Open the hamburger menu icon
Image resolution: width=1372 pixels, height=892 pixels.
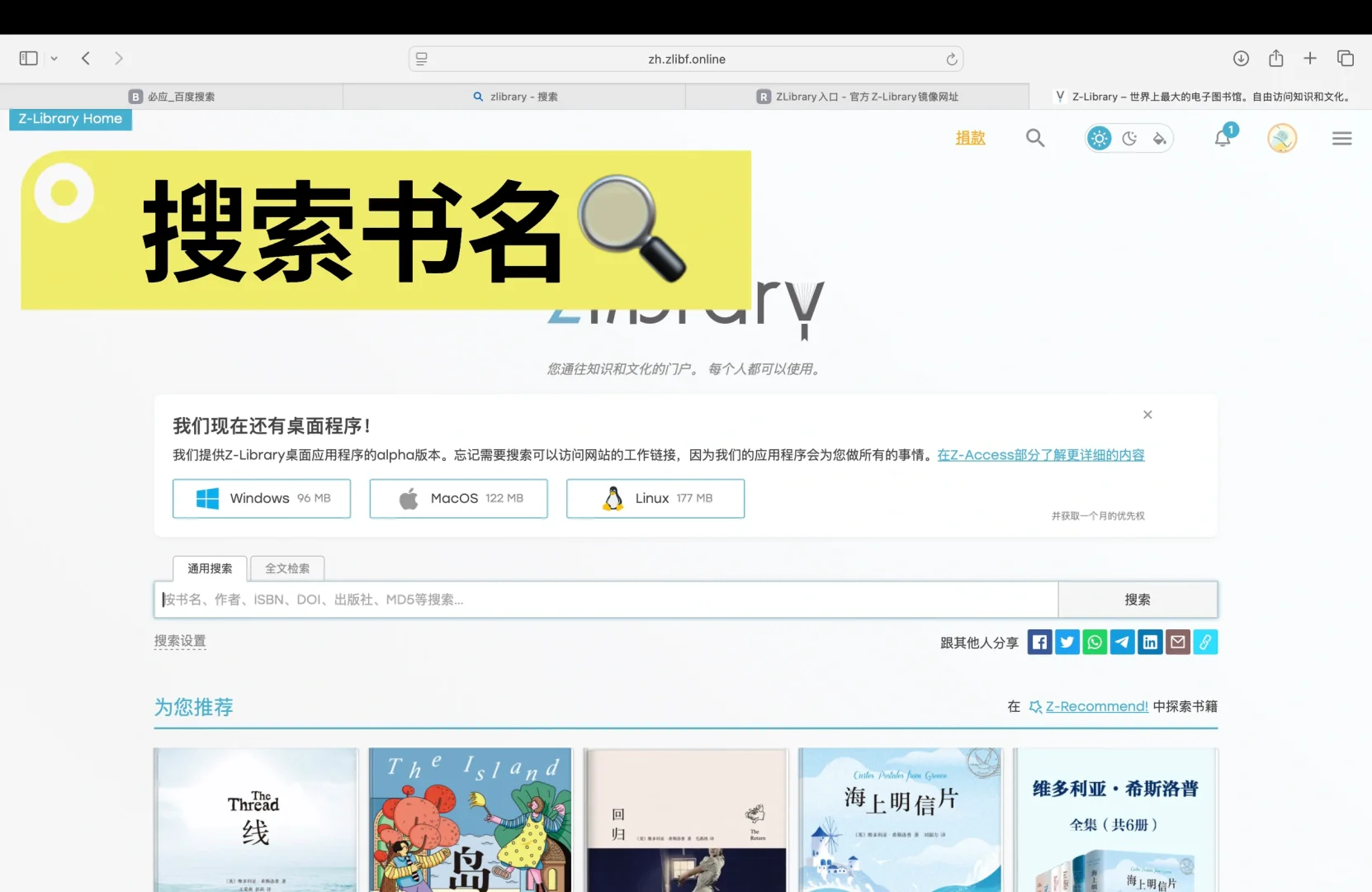[1341, 138]
